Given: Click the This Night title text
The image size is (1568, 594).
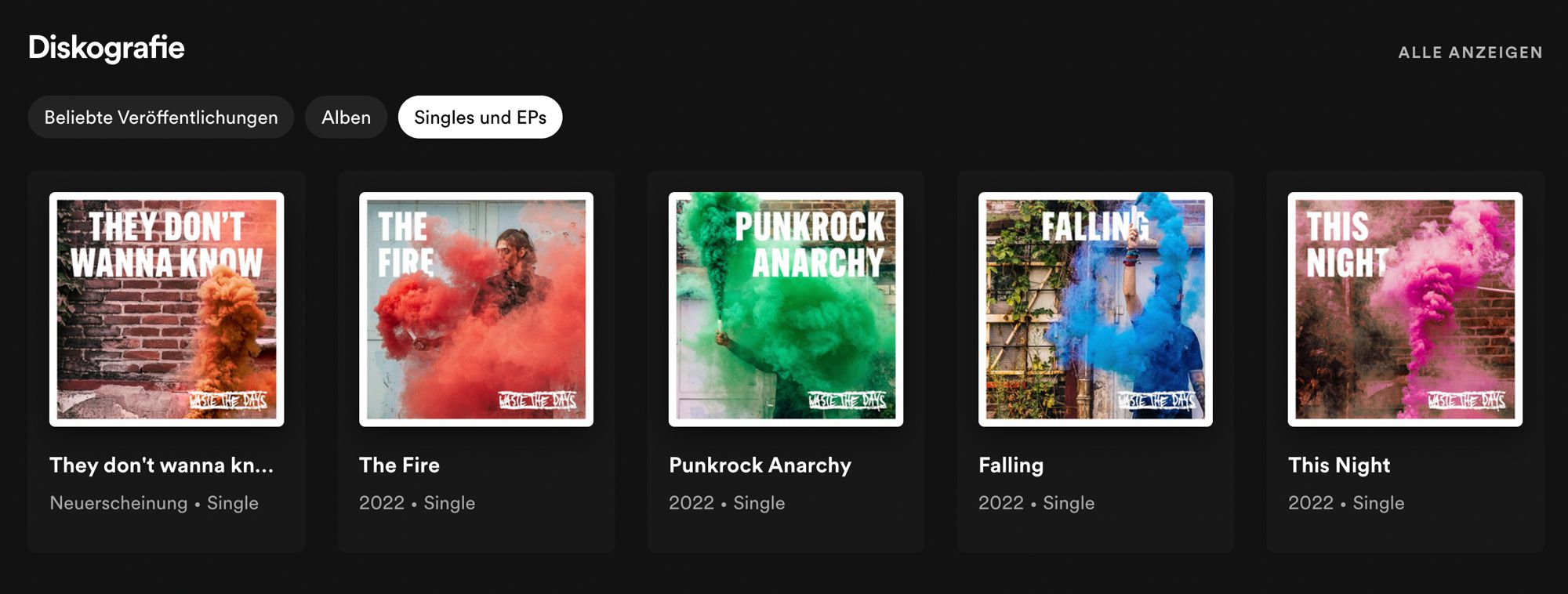Looking at the screenshot, I should pyautogui.click(x=1339, y=465).
